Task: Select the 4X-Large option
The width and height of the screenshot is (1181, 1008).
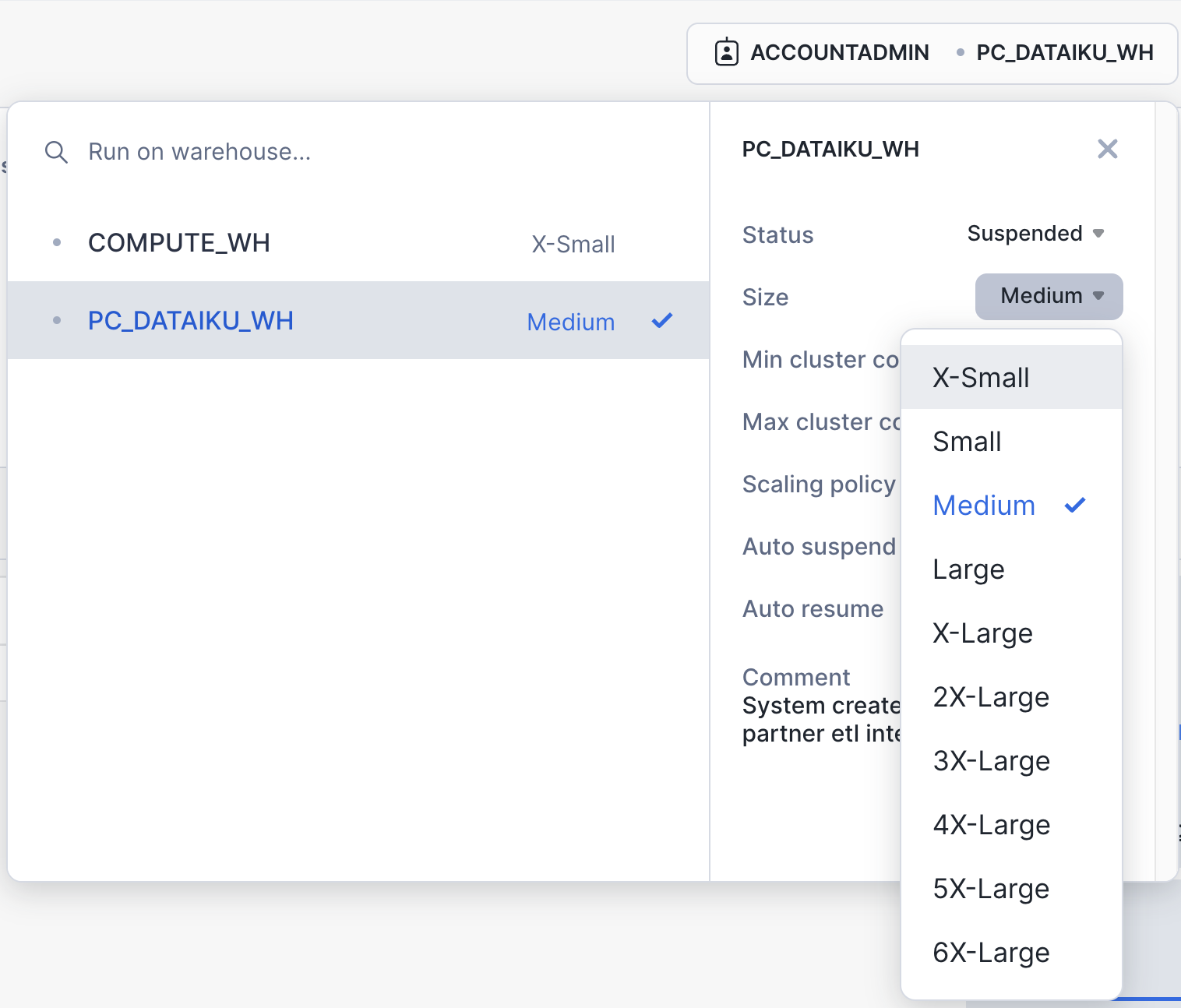Action: (x=991, y=825)
